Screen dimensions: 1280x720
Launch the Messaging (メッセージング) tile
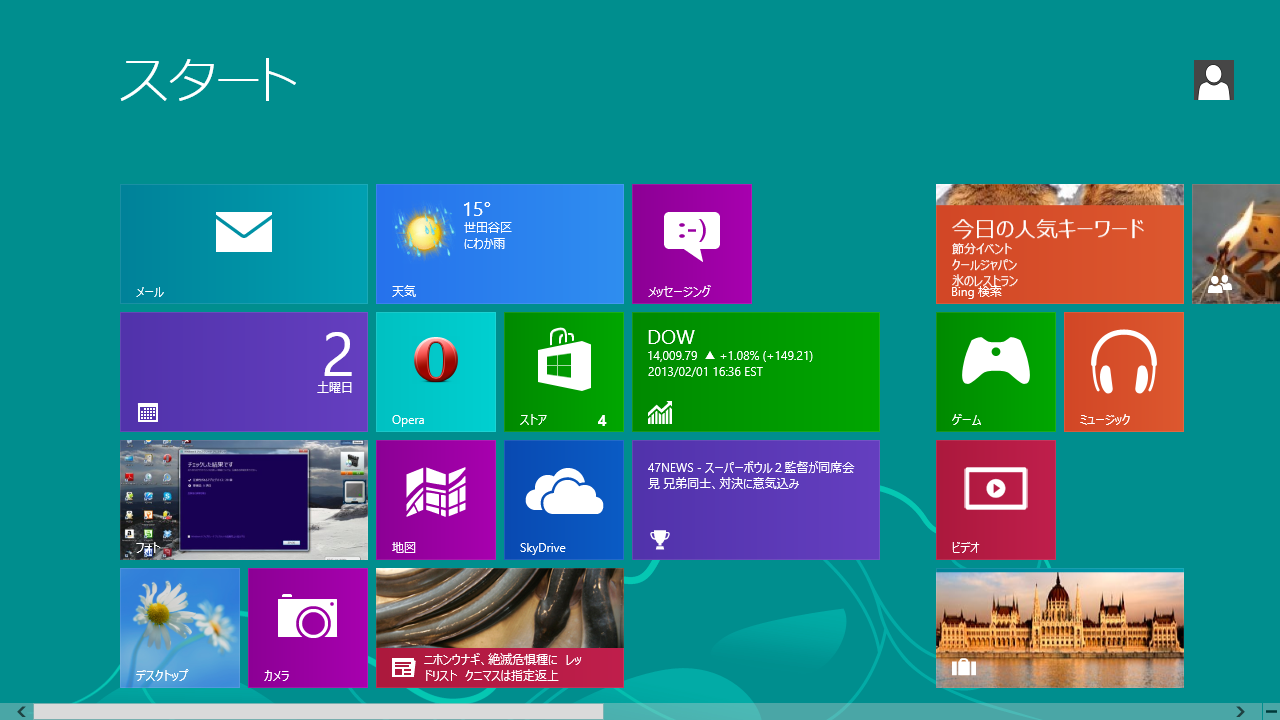(x=692, y=244)
